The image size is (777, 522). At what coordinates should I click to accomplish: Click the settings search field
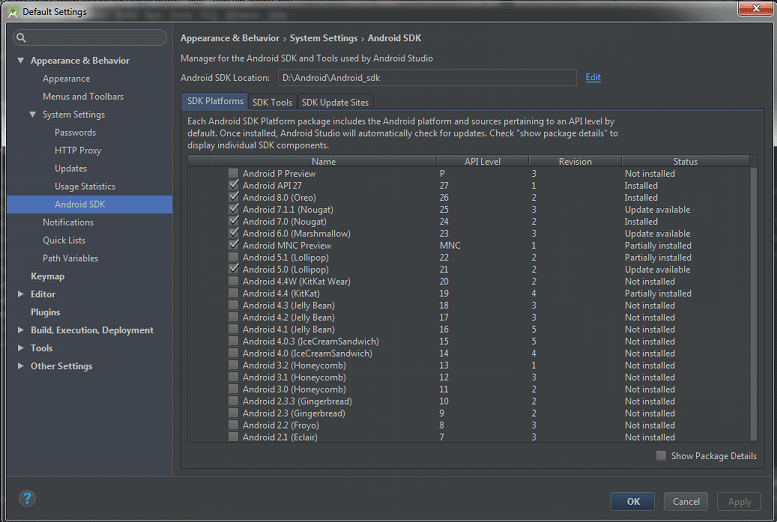tap(90, 38)
